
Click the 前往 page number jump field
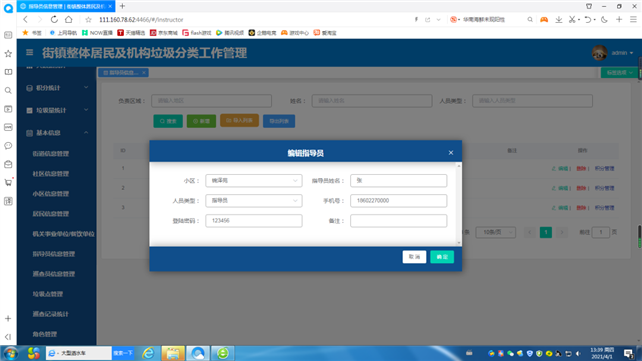tap(601, 232)
